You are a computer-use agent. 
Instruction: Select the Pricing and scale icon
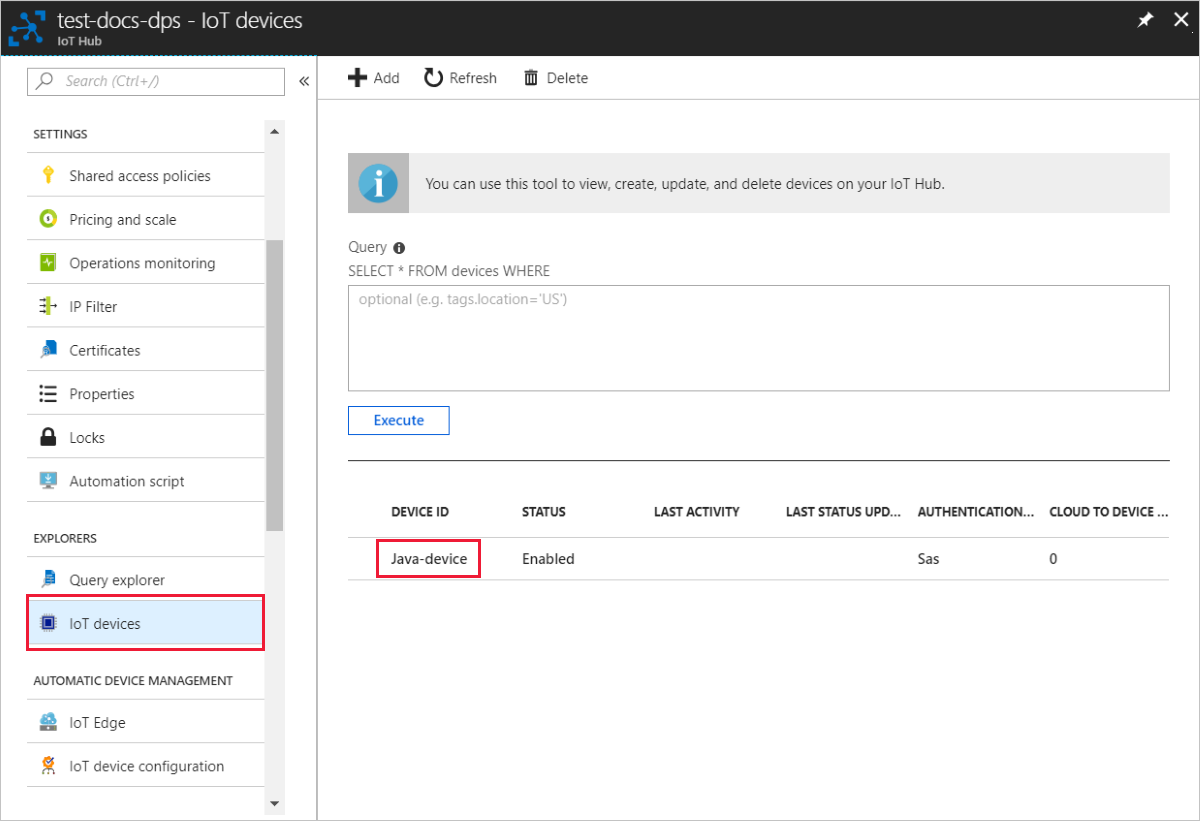[48, 218]
